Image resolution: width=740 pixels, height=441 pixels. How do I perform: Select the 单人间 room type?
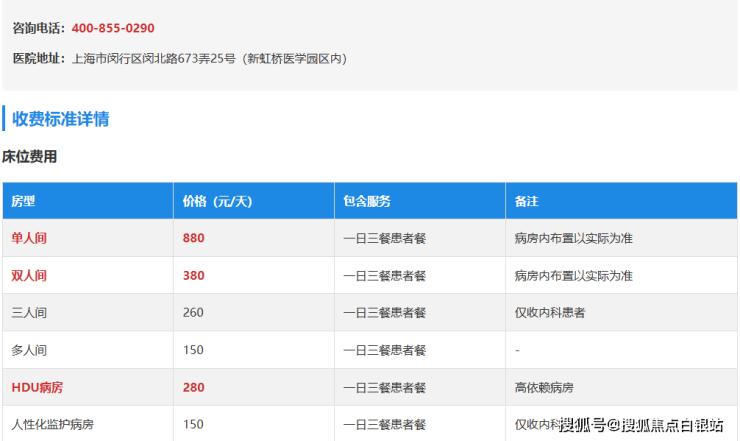pos(29,238)
